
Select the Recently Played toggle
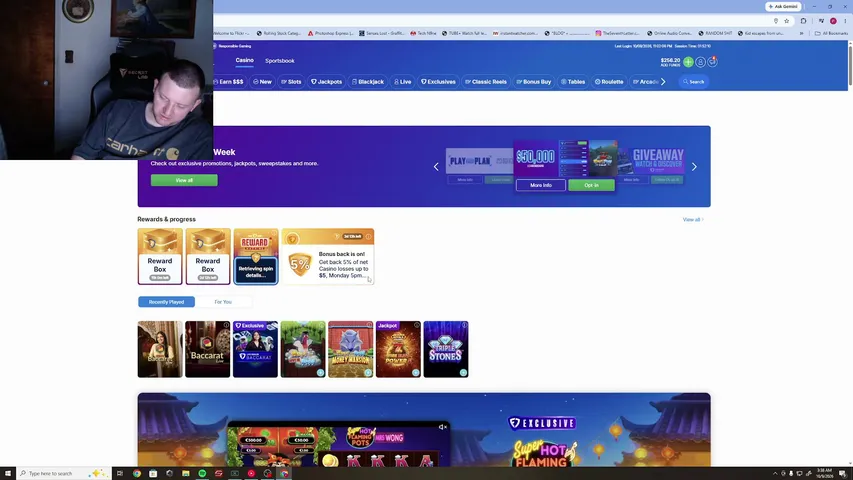tap(166, 301)
